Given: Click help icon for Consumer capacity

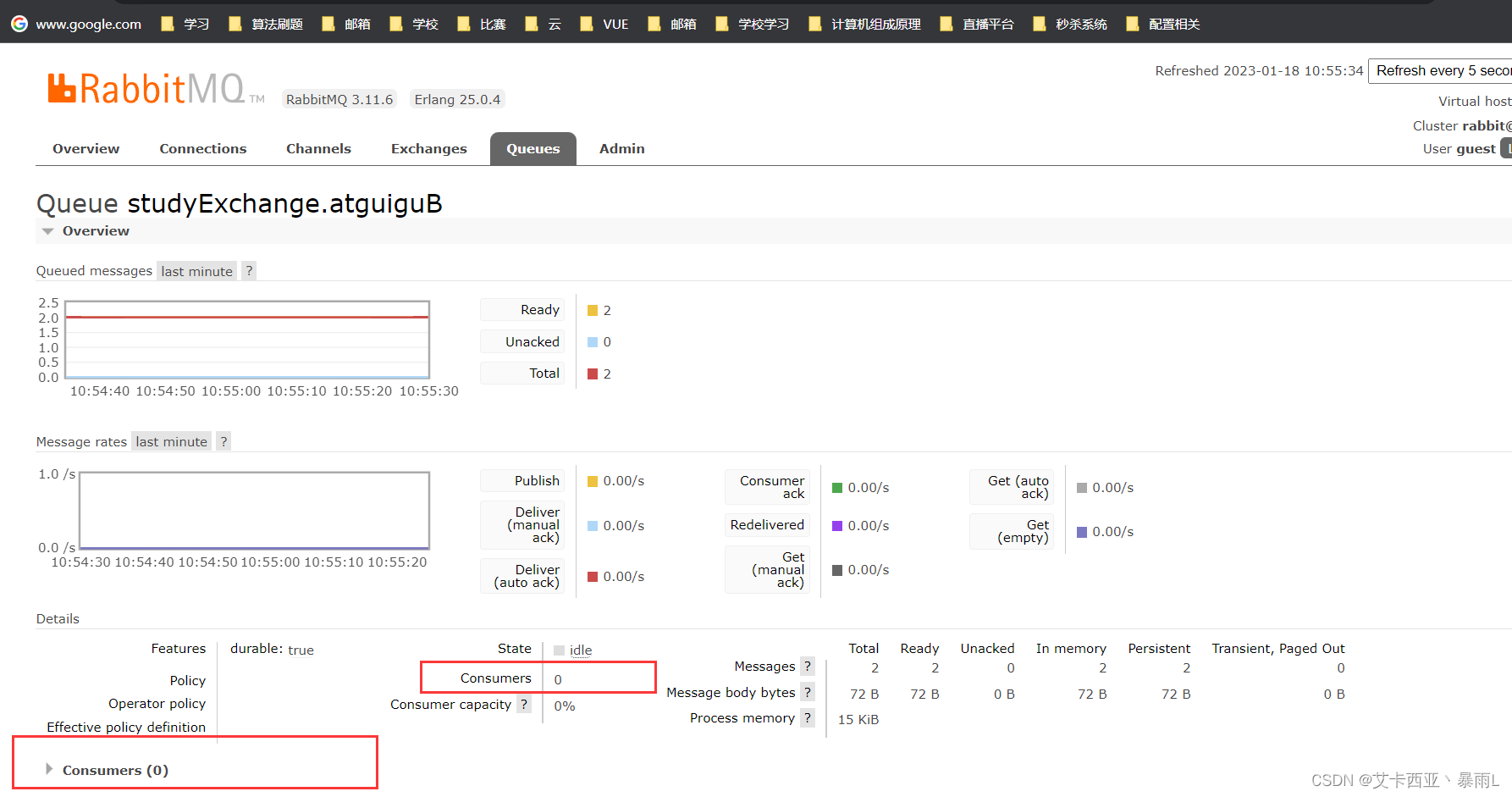Looking at the screenshot, I should [524, 704].
